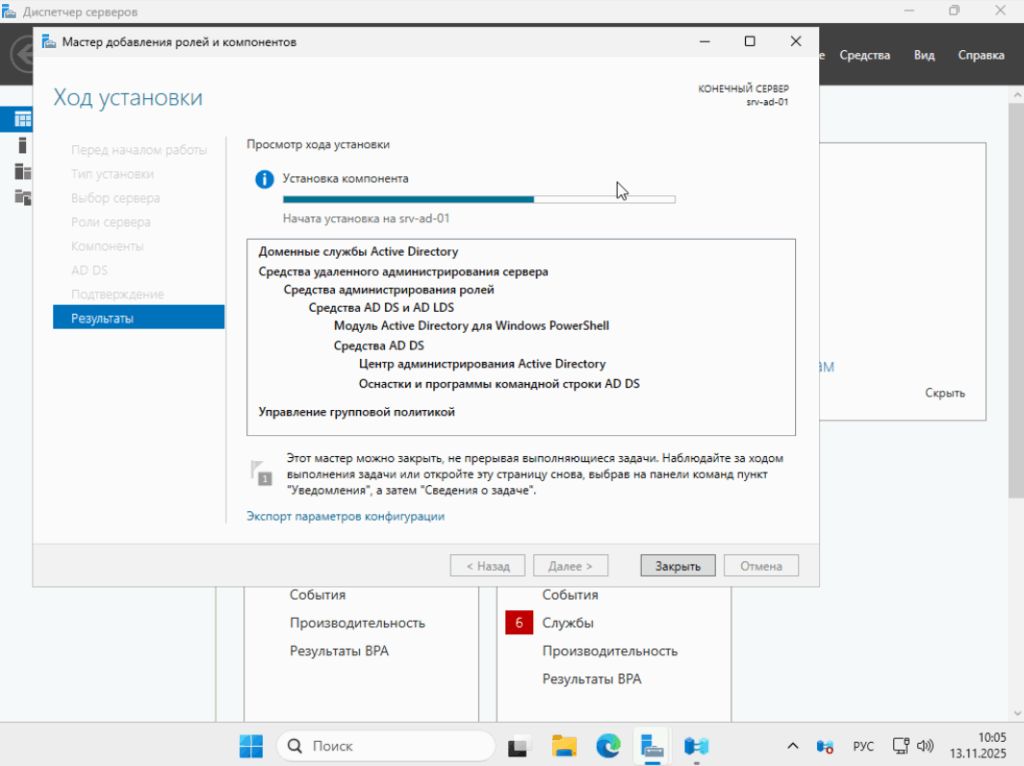Open Результаты BPA in the right tile
The image size is (1024, 766).
coord(592,679)
